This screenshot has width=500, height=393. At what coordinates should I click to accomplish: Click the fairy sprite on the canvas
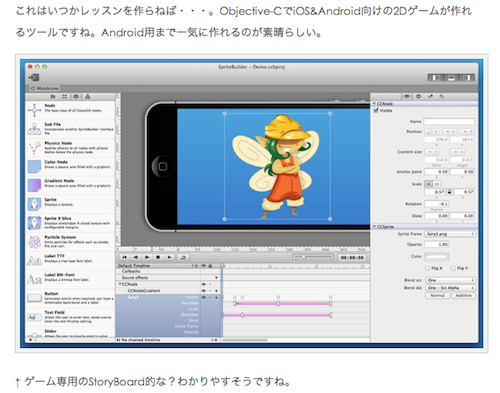[276, 166]
